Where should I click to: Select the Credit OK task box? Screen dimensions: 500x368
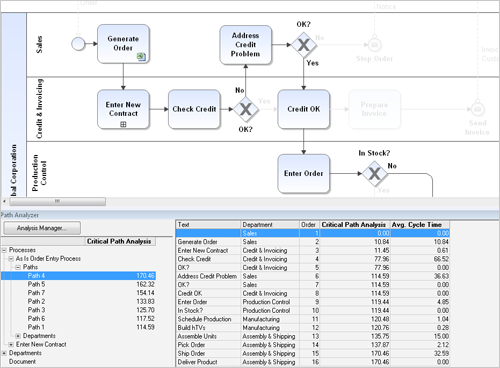click(x=304, y=109)
